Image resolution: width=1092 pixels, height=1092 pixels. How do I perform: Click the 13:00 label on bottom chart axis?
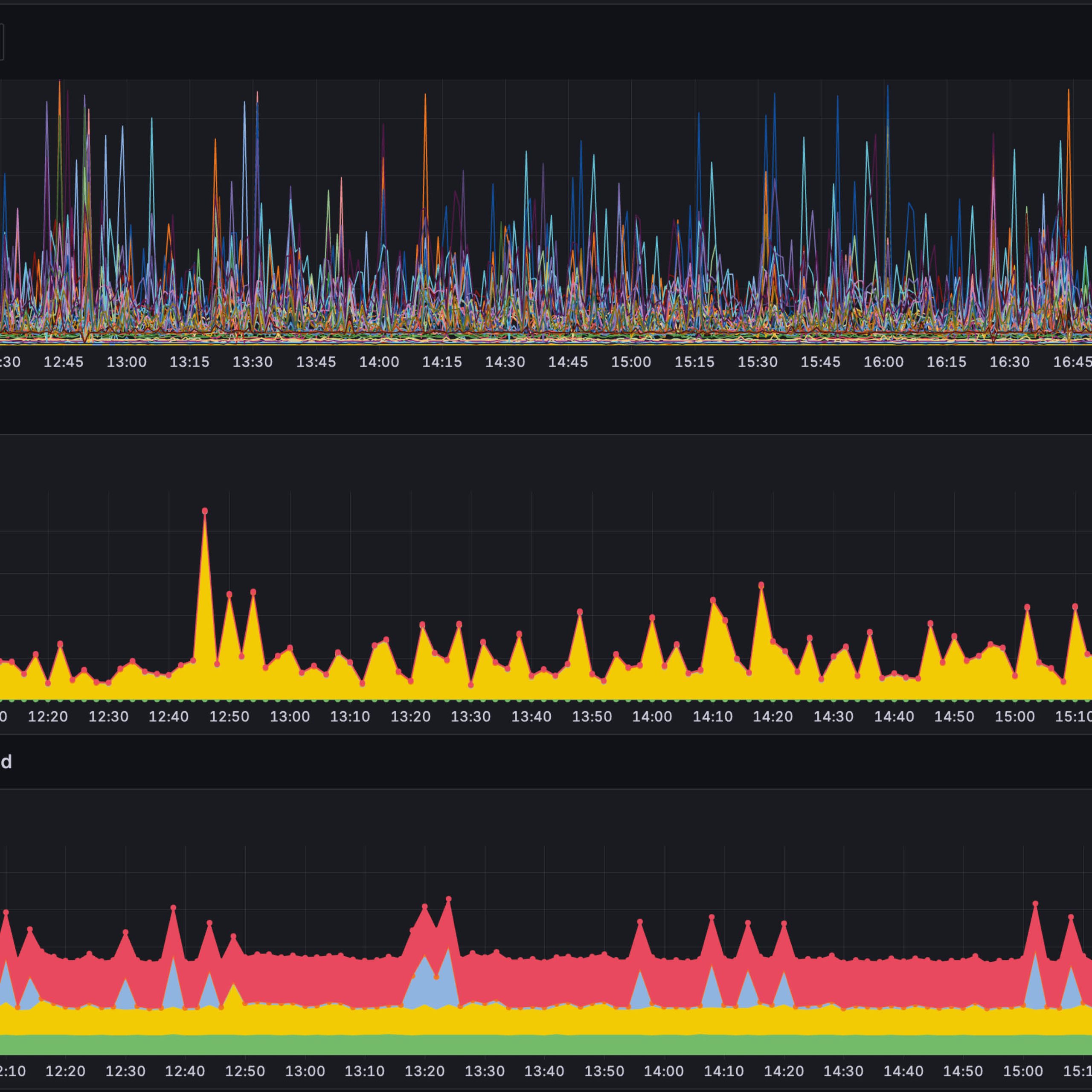[x=305, y=1071]
